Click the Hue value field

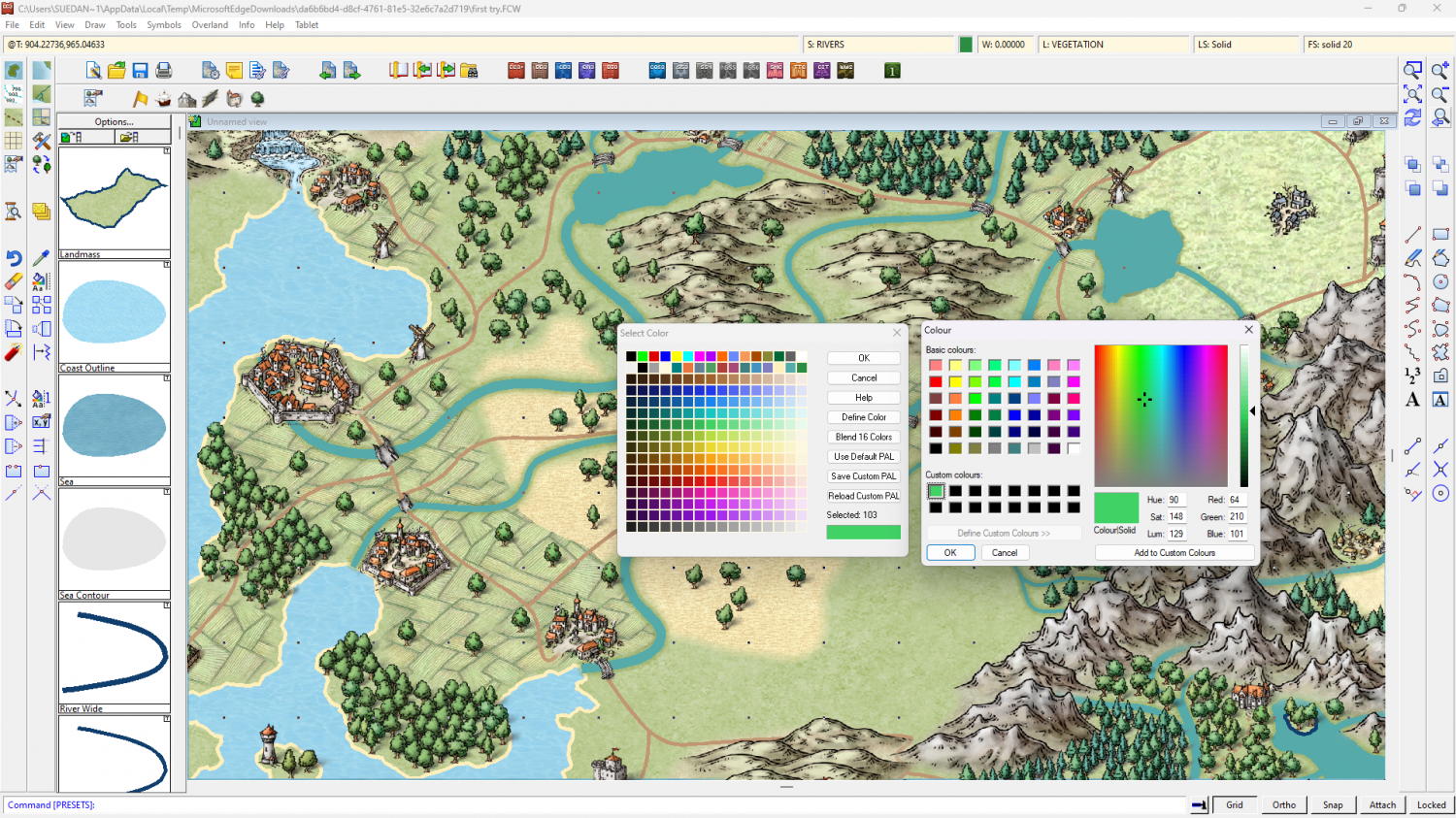(1176, 500)
